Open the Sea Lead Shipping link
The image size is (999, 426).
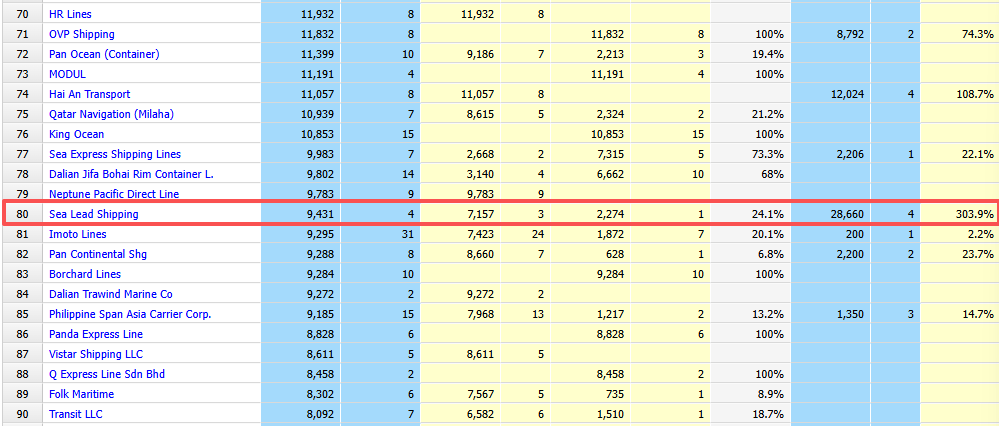point(93,215)
